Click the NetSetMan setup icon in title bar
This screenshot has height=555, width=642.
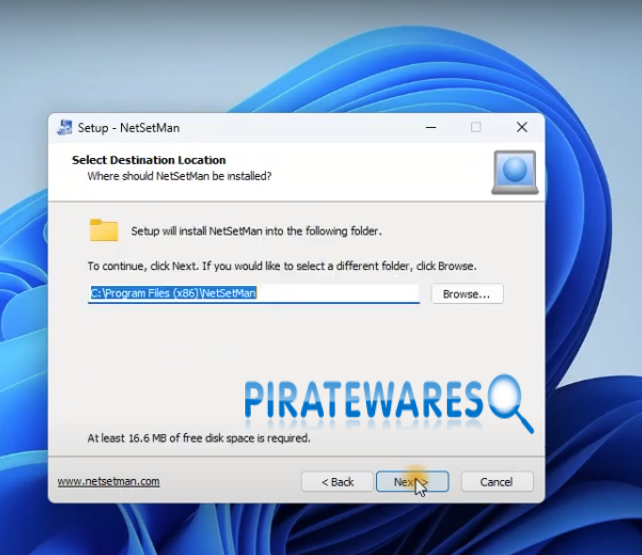click(63, 128)
